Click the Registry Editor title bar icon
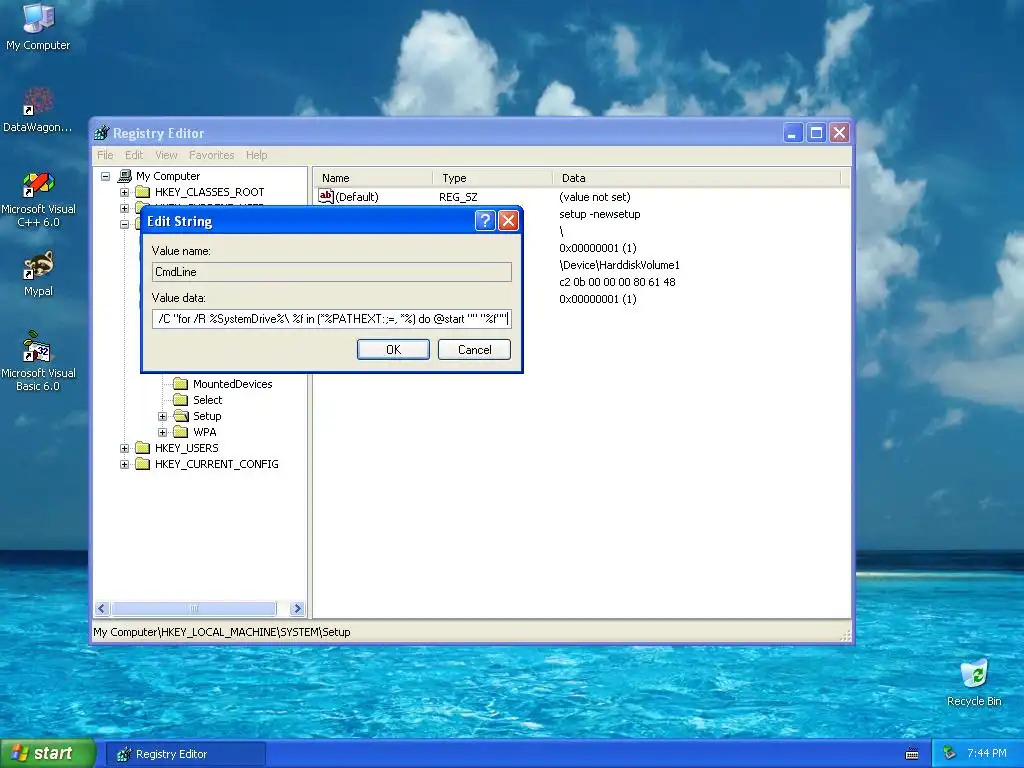1024x768 pixels. pos(101,133)
